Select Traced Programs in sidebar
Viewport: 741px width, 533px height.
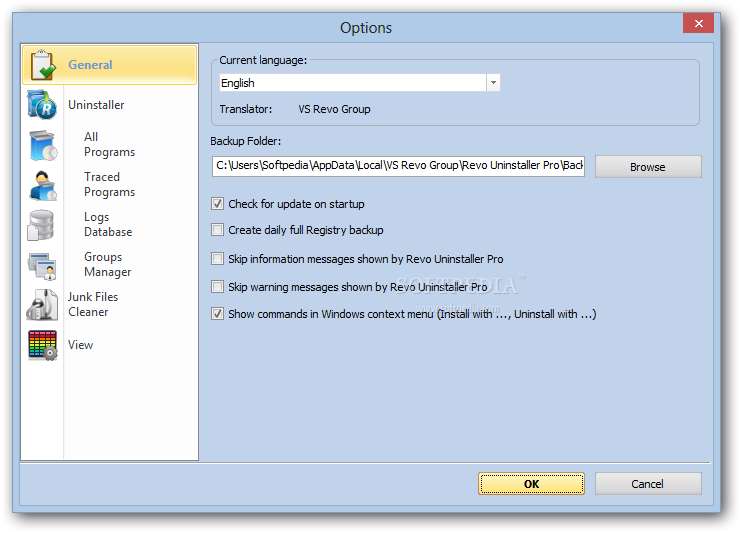coord(109,184)
